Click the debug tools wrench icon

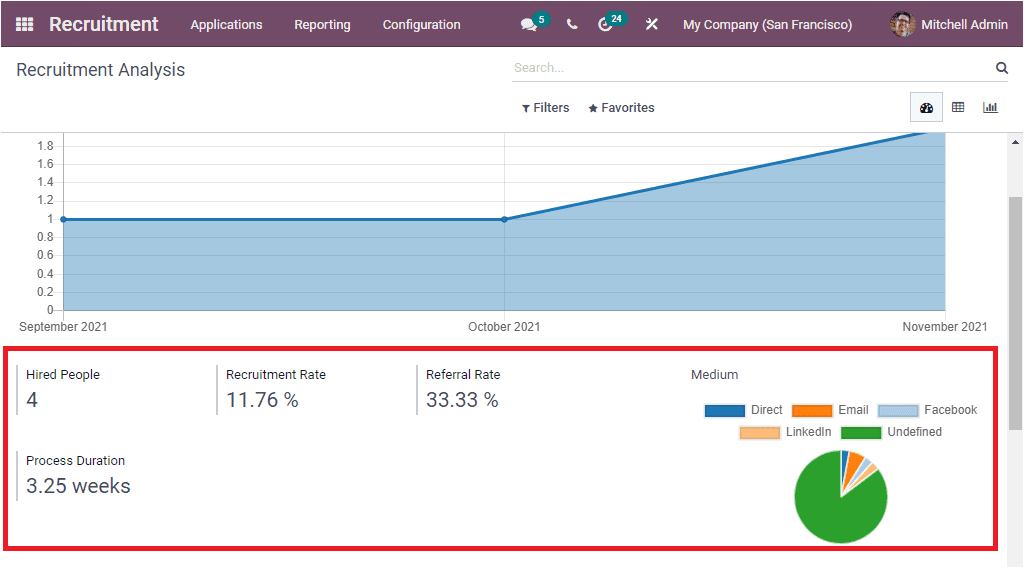[652, 25]
